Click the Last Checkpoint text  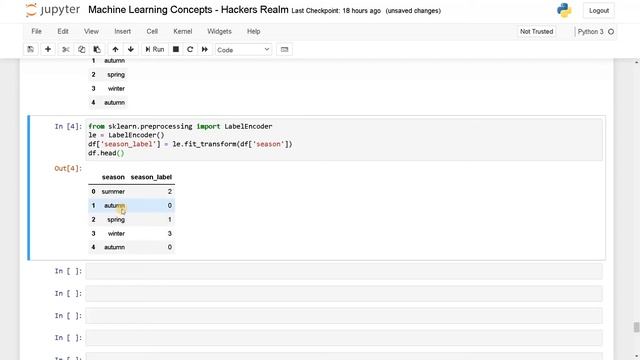point(336,11)
